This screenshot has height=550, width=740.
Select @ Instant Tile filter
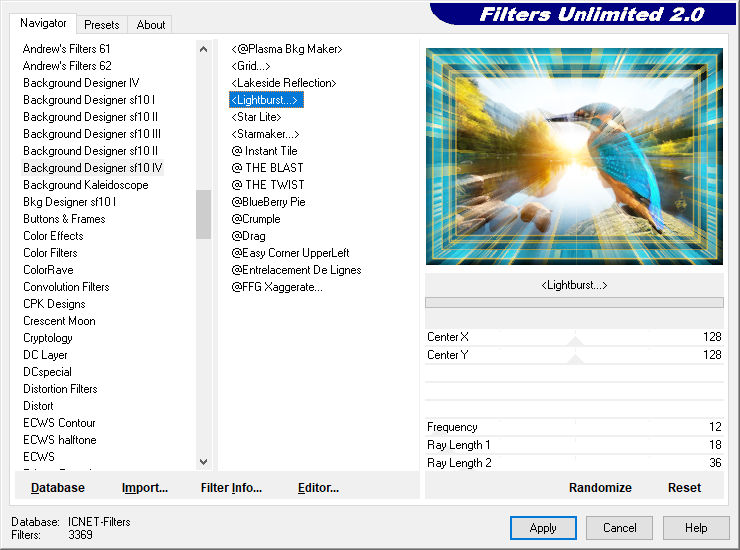click(264, 151)
